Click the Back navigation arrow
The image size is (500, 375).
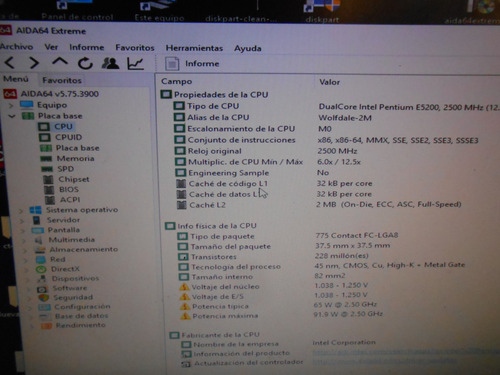point(10,62)
